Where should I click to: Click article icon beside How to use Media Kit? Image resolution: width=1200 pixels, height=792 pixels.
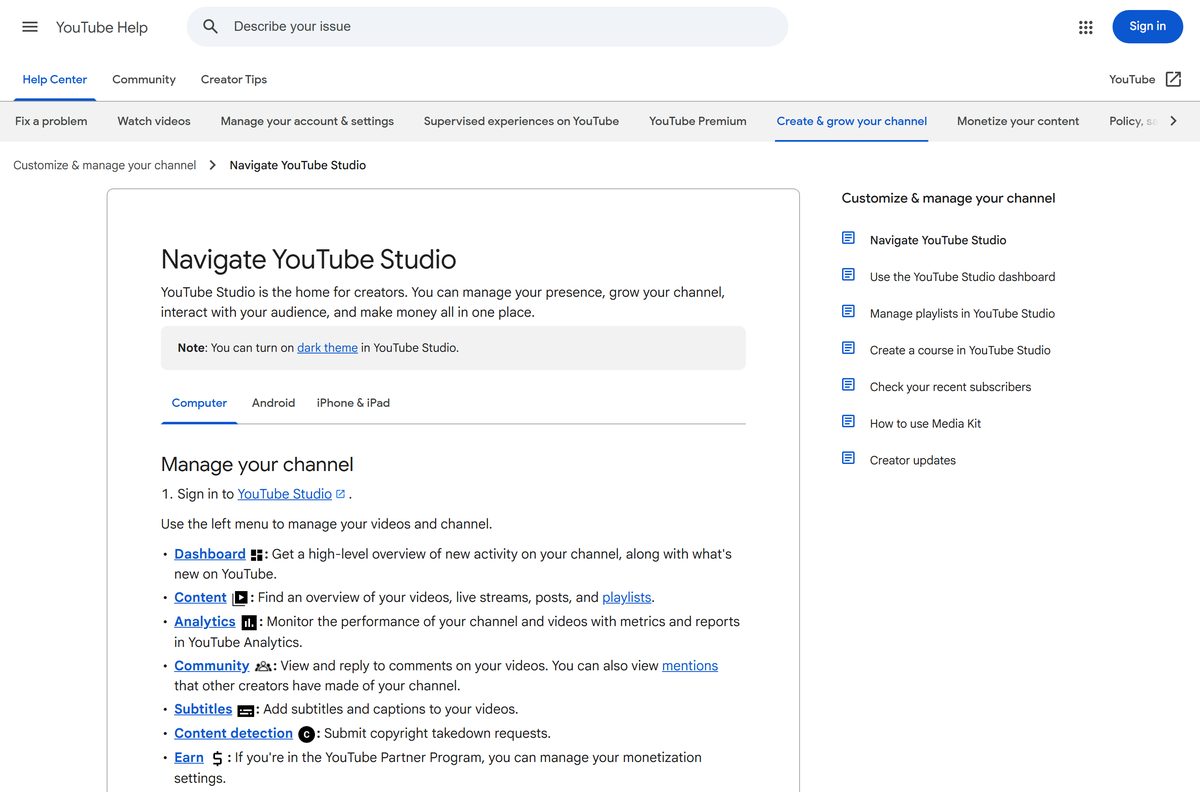(848, 422)
